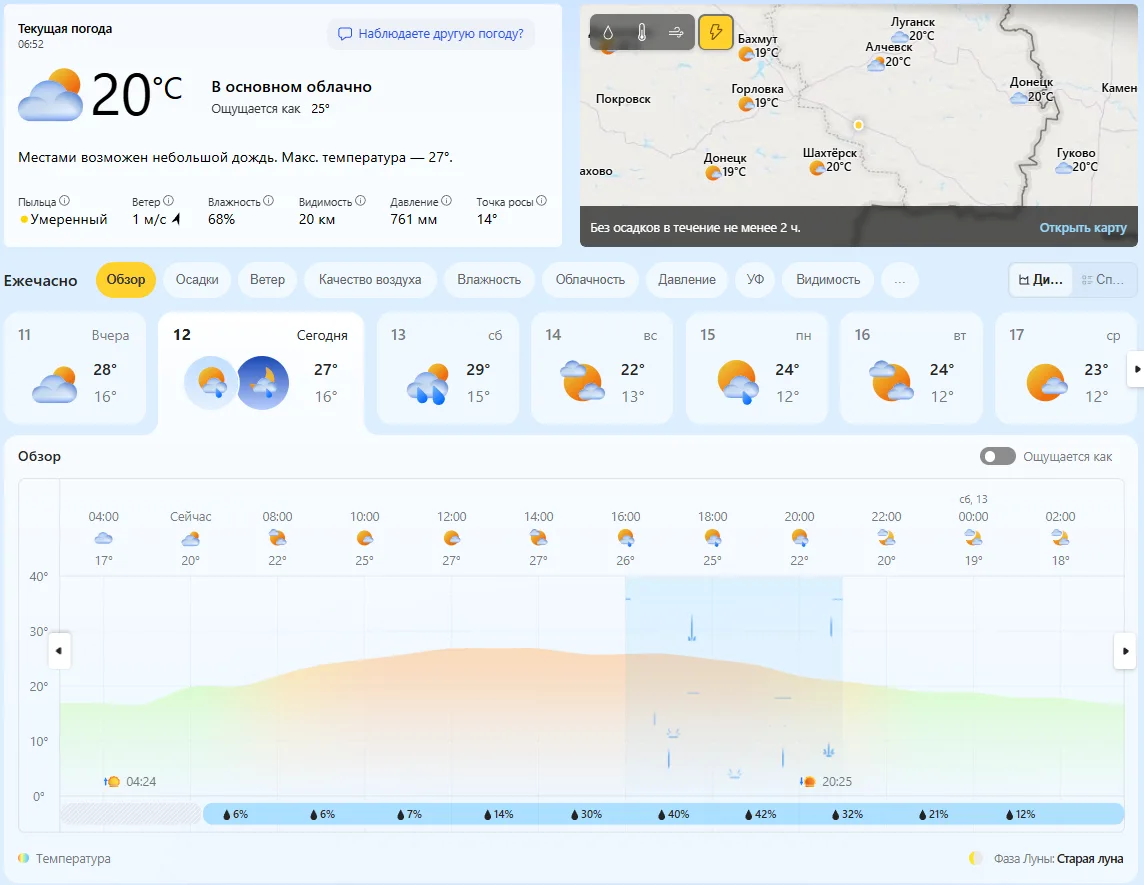Select Tuesday 16 forecast card
This screenshot has height=885, width=1144.
pos(911,368)
